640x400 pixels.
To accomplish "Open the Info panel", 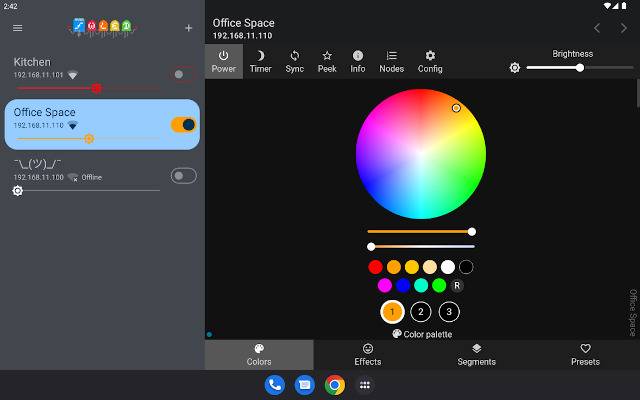I will (x=358, y=61).
